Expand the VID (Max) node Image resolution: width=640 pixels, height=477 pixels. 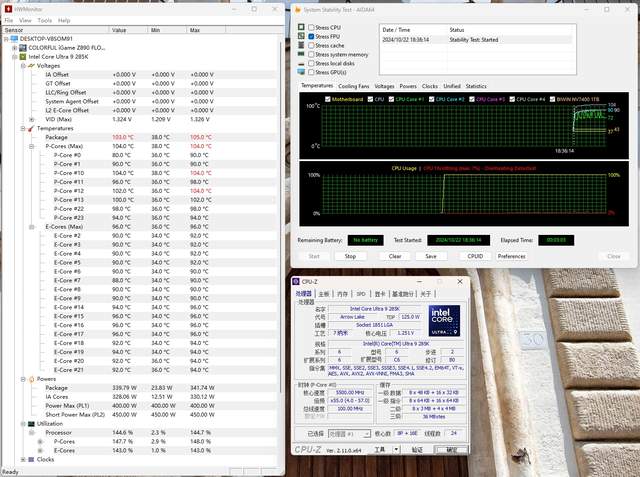pyautogui.click(x=32, y=120)
